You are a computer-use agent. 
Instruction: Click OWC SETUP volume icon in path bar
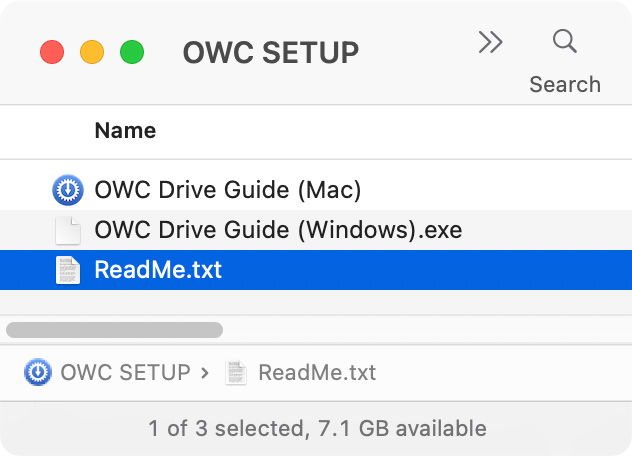[x=37, y=372]
